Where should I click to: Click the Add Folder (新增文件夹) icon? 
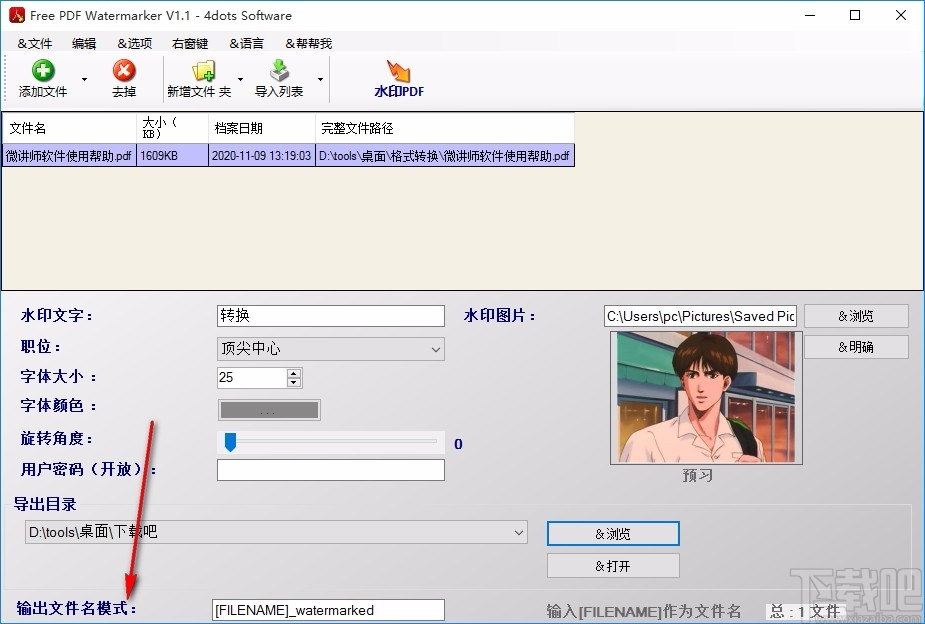click(204, 71)
